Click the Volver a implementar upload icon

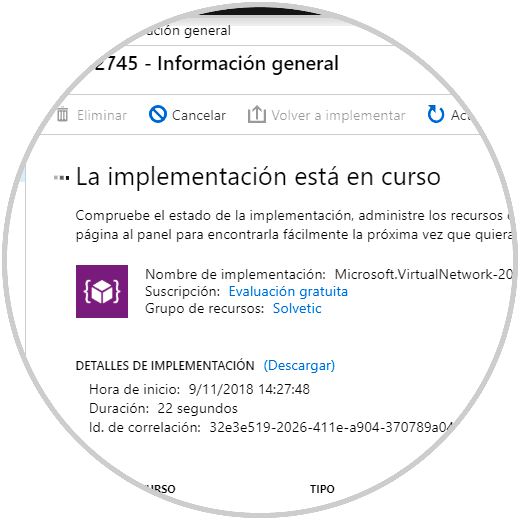(257, 114)
